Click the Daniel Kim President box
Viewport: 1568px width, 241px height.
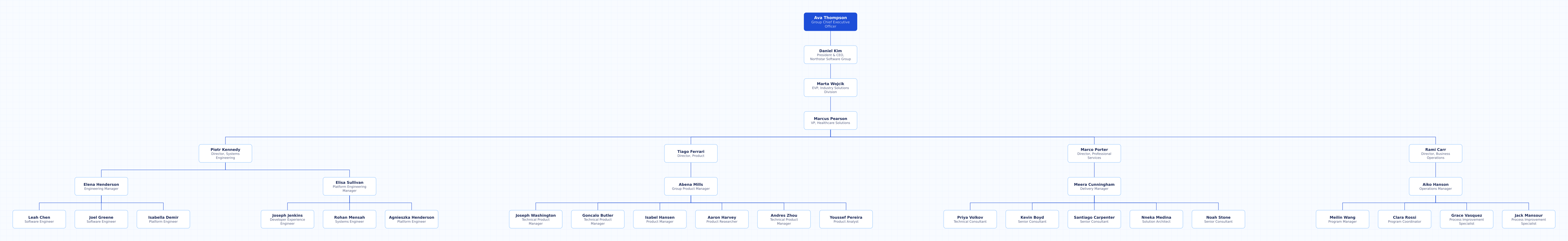[x=830, y=55]
